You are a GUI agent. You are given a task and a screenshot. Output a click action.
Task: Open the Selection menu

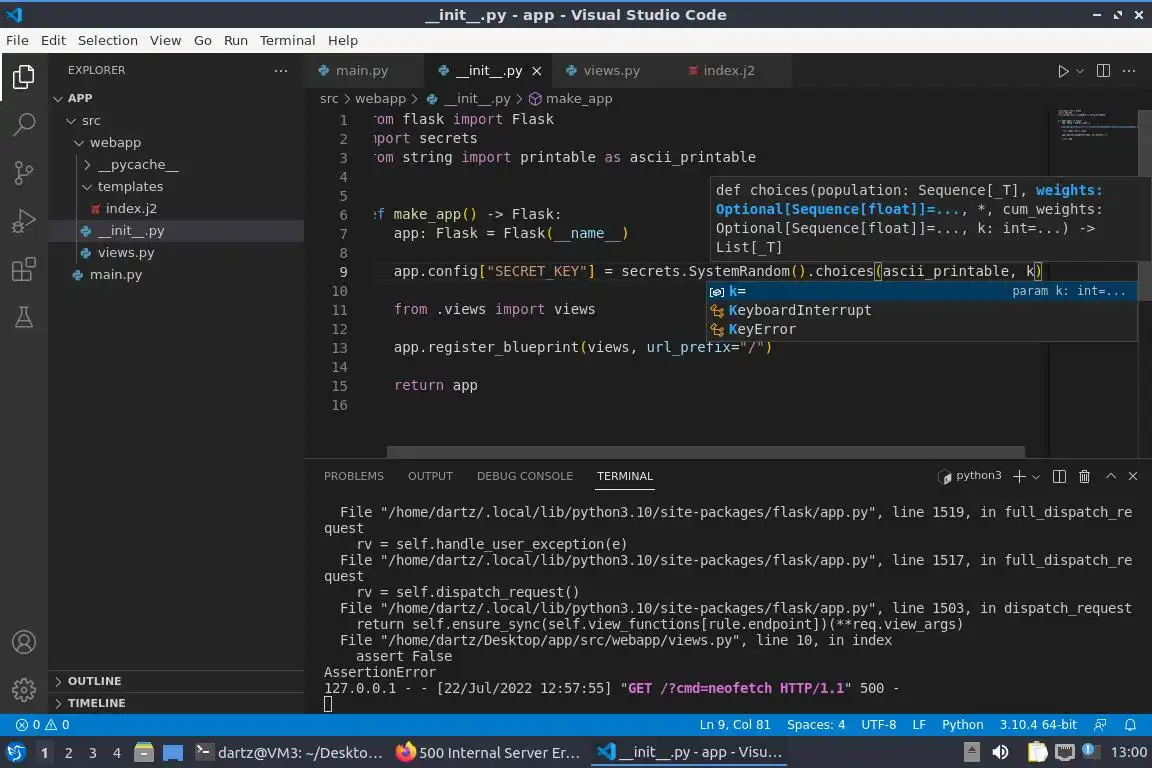pos(107,40)
